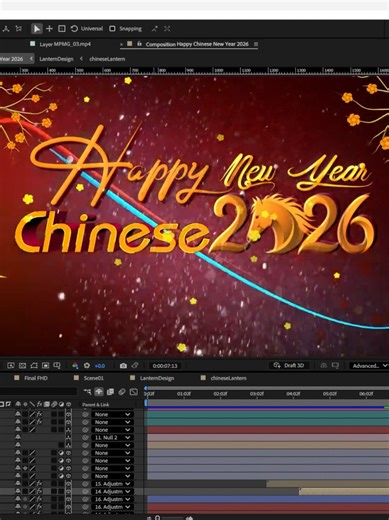Open the Composition Mini-Flowchart icon

tap(87, 392)
